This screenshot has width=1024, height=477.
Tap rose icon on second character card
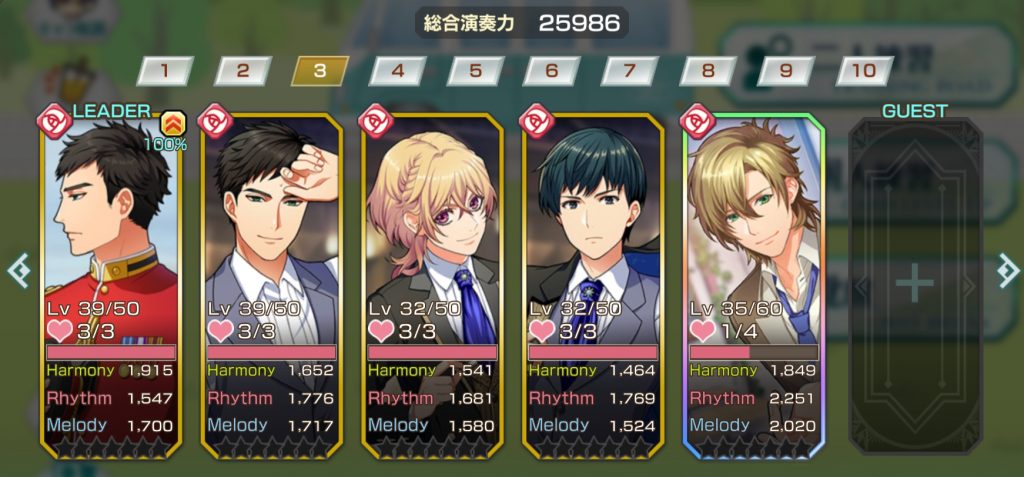point(215,120)
